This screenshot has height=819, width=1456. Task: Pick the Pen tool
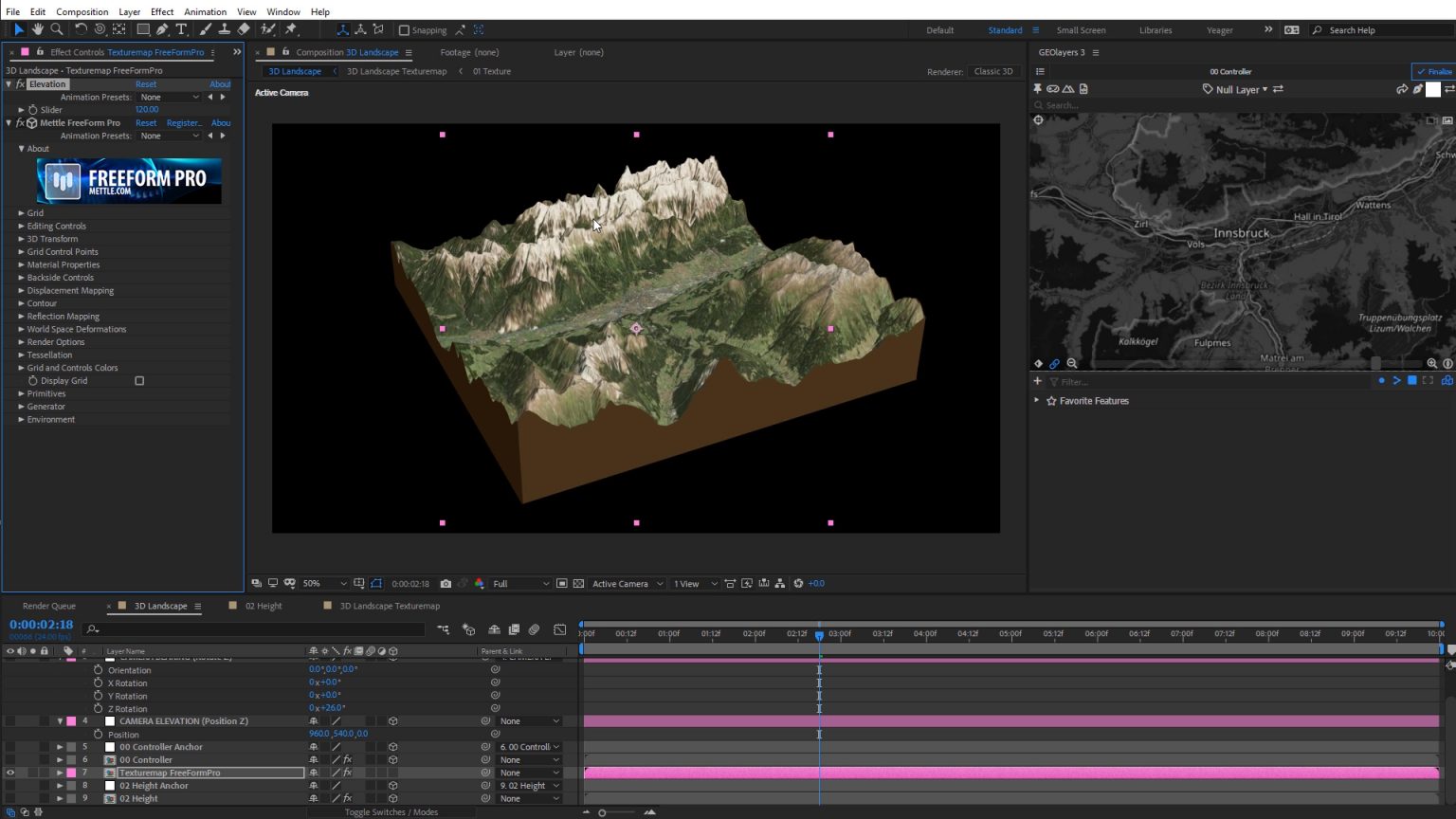[162, 29]
